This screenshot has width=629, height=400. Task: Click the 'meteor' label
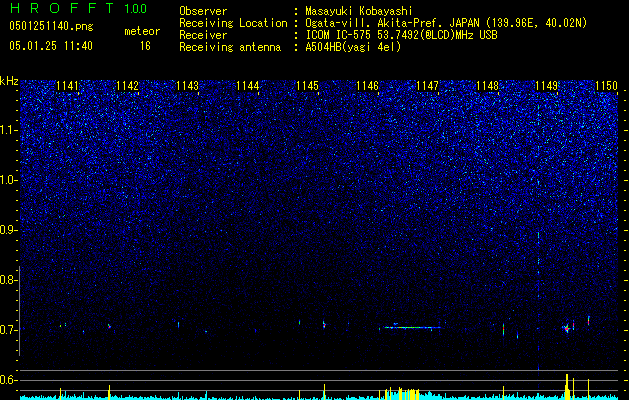pos(142,31)
